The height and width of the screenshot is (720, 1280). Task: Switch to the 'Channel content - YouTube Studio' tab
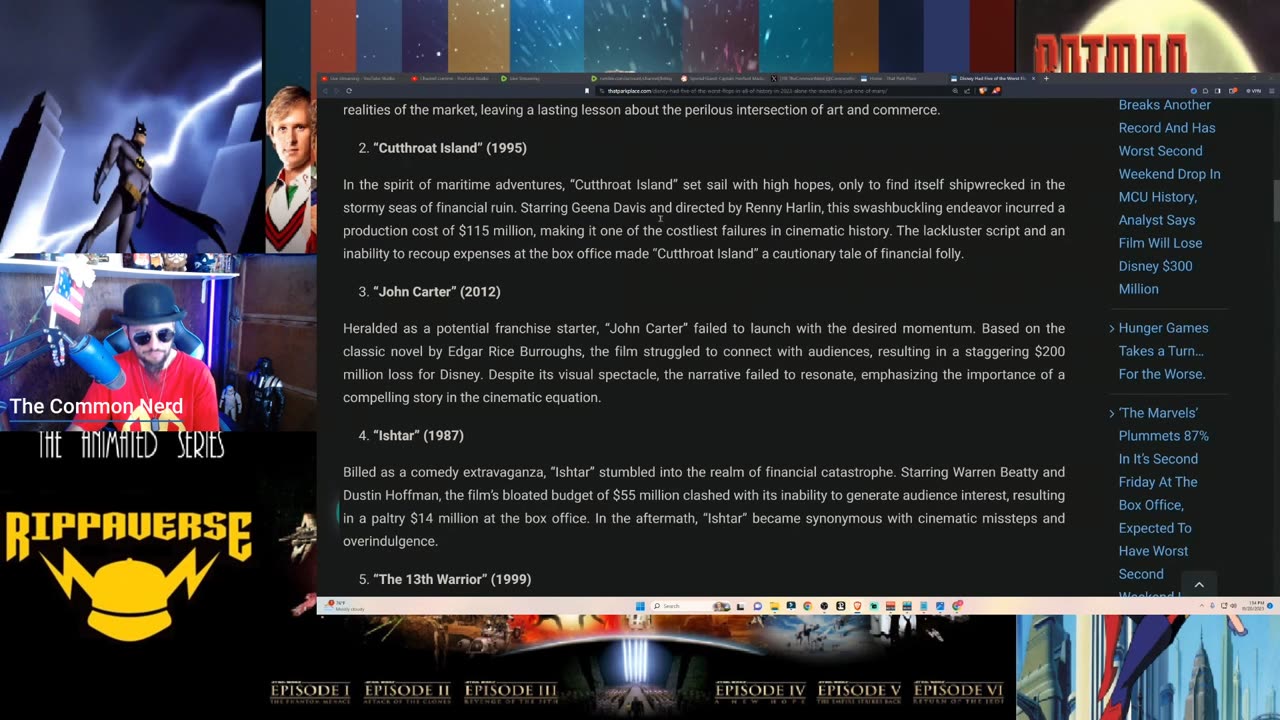tap(450, 78)
